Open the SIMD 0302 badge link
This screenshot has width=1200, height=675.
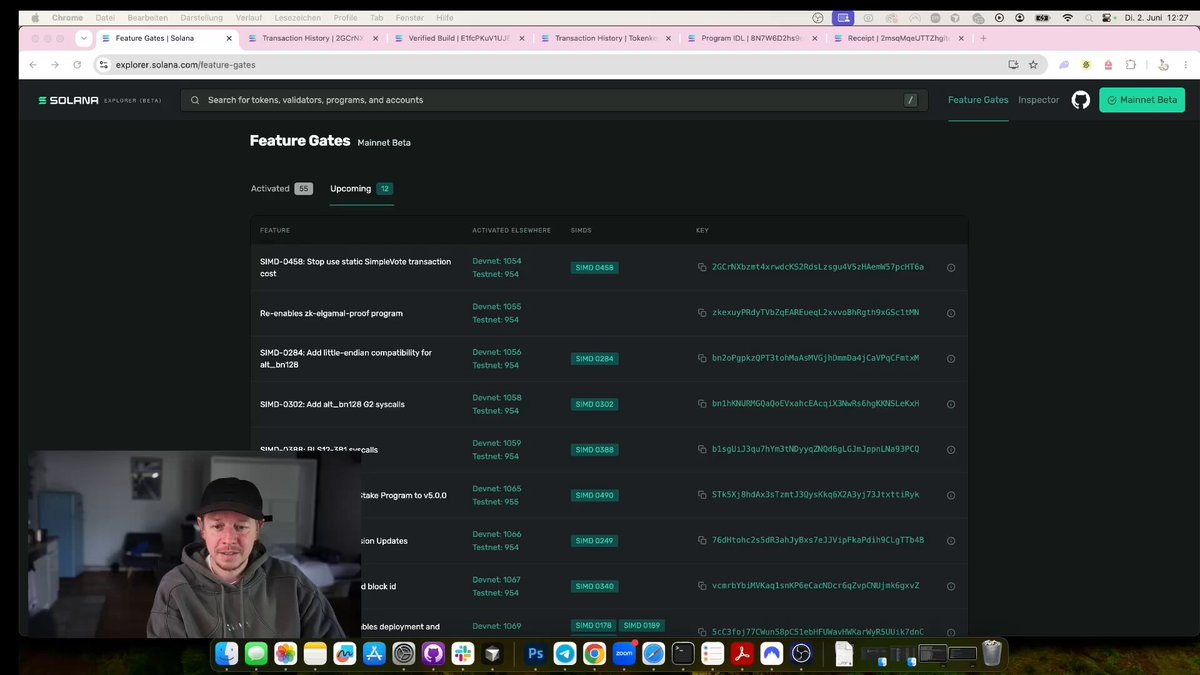click(595, 404)
